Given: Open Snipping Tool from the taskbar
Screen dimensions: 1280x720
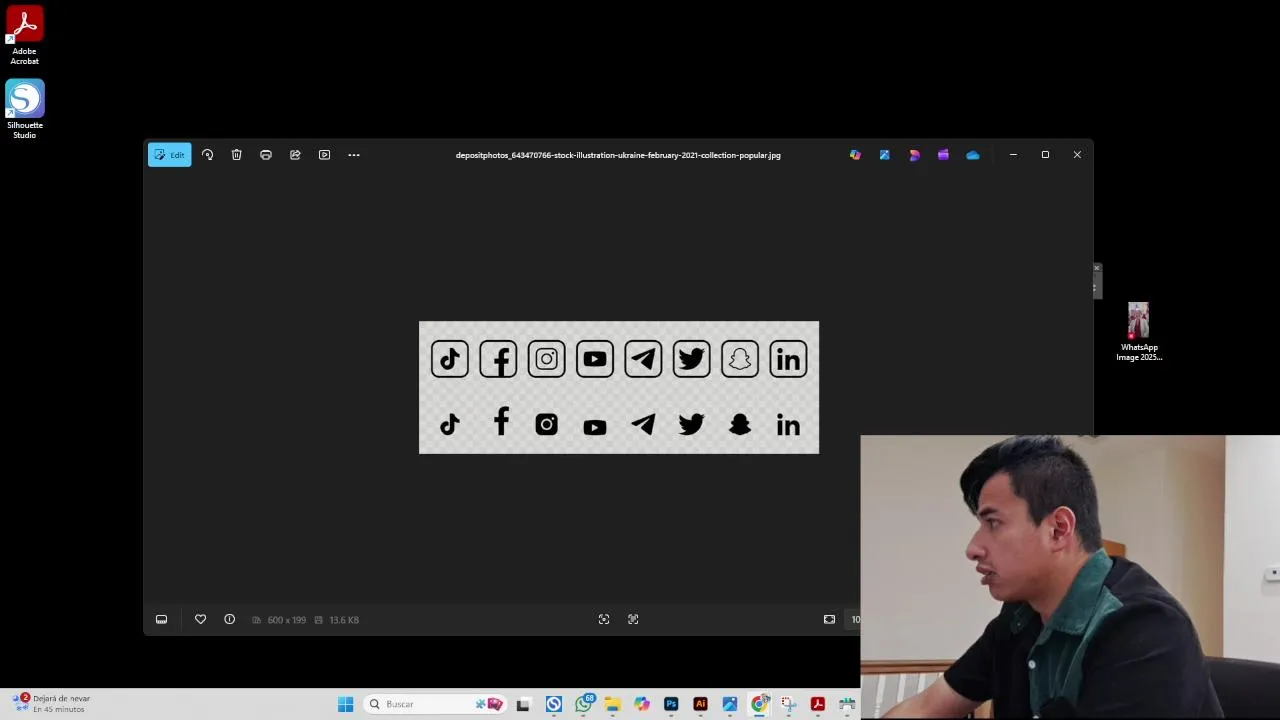Looking at the screenshot, I should 788,704.
